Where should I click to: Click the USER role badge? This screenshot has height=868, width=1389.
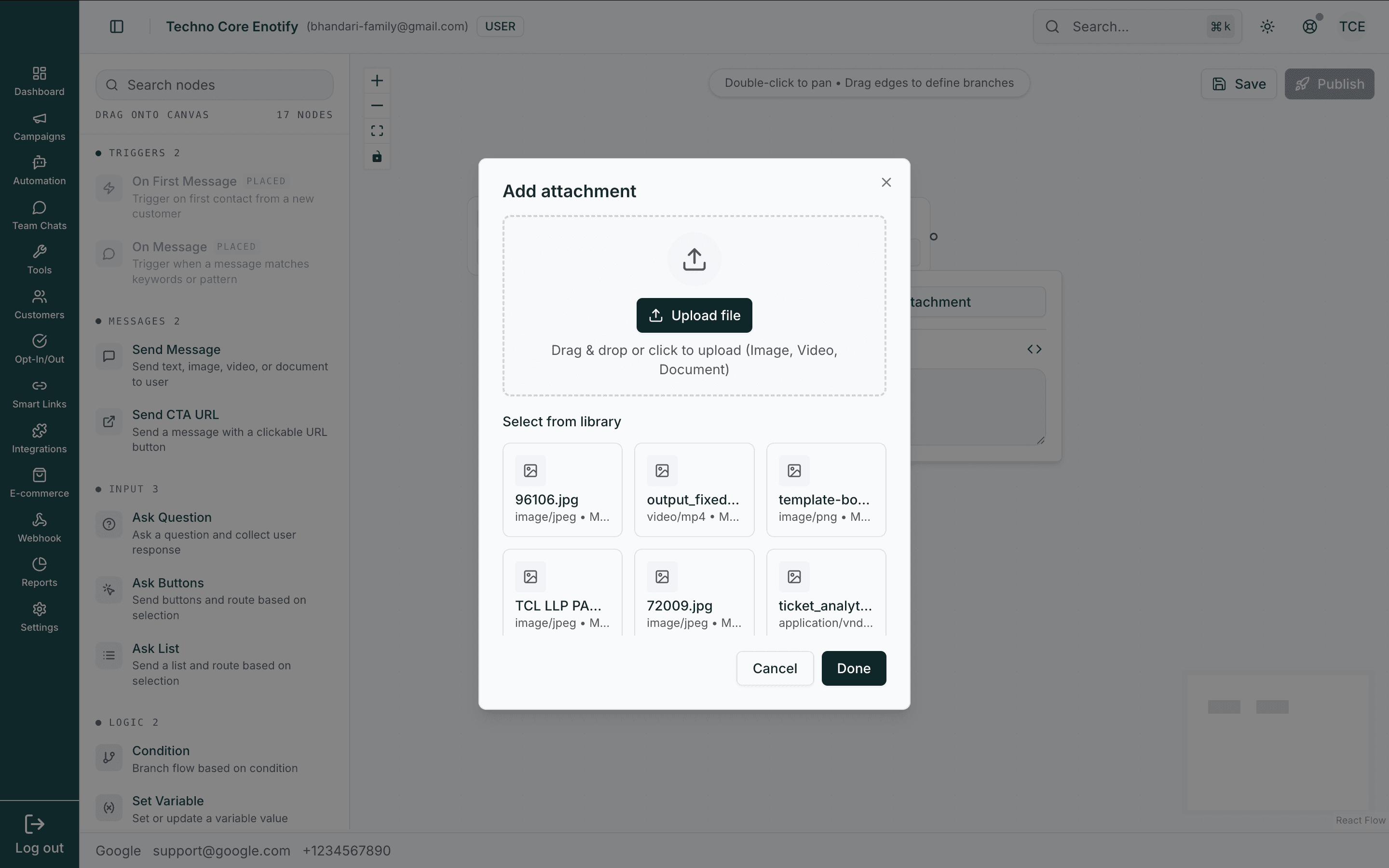pos(500,27)
